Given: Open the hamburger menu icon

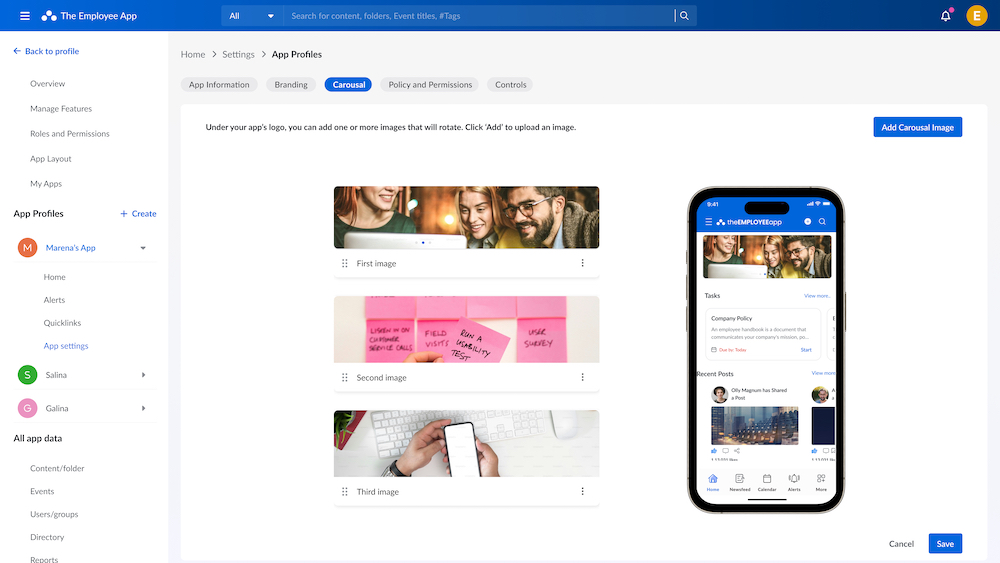Looking at the screenshot, I should pos(25,16).
